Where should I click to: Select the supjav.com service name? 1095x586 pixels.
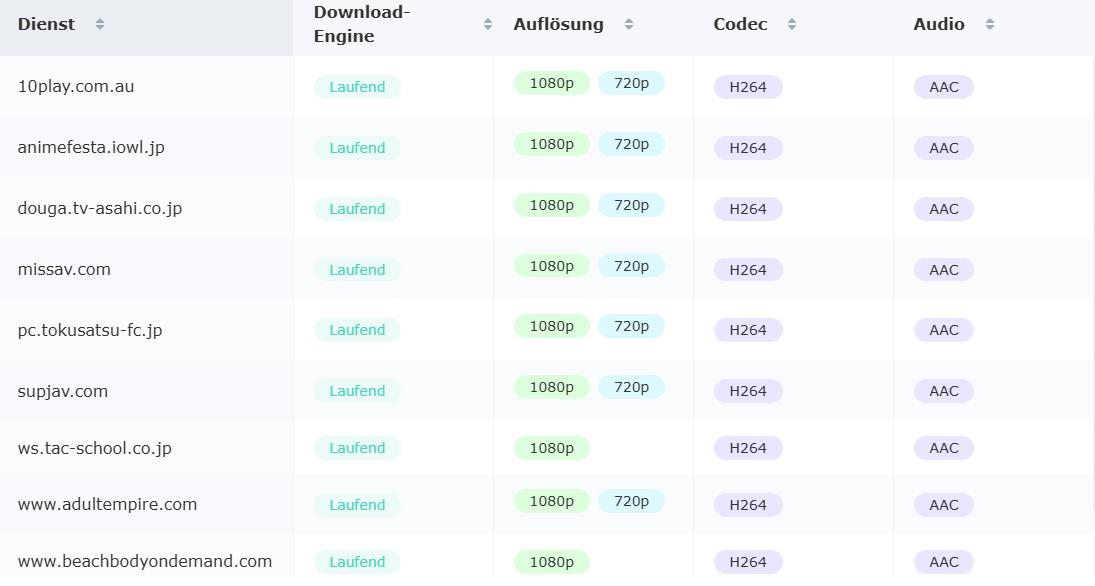[x=63, y=391]
